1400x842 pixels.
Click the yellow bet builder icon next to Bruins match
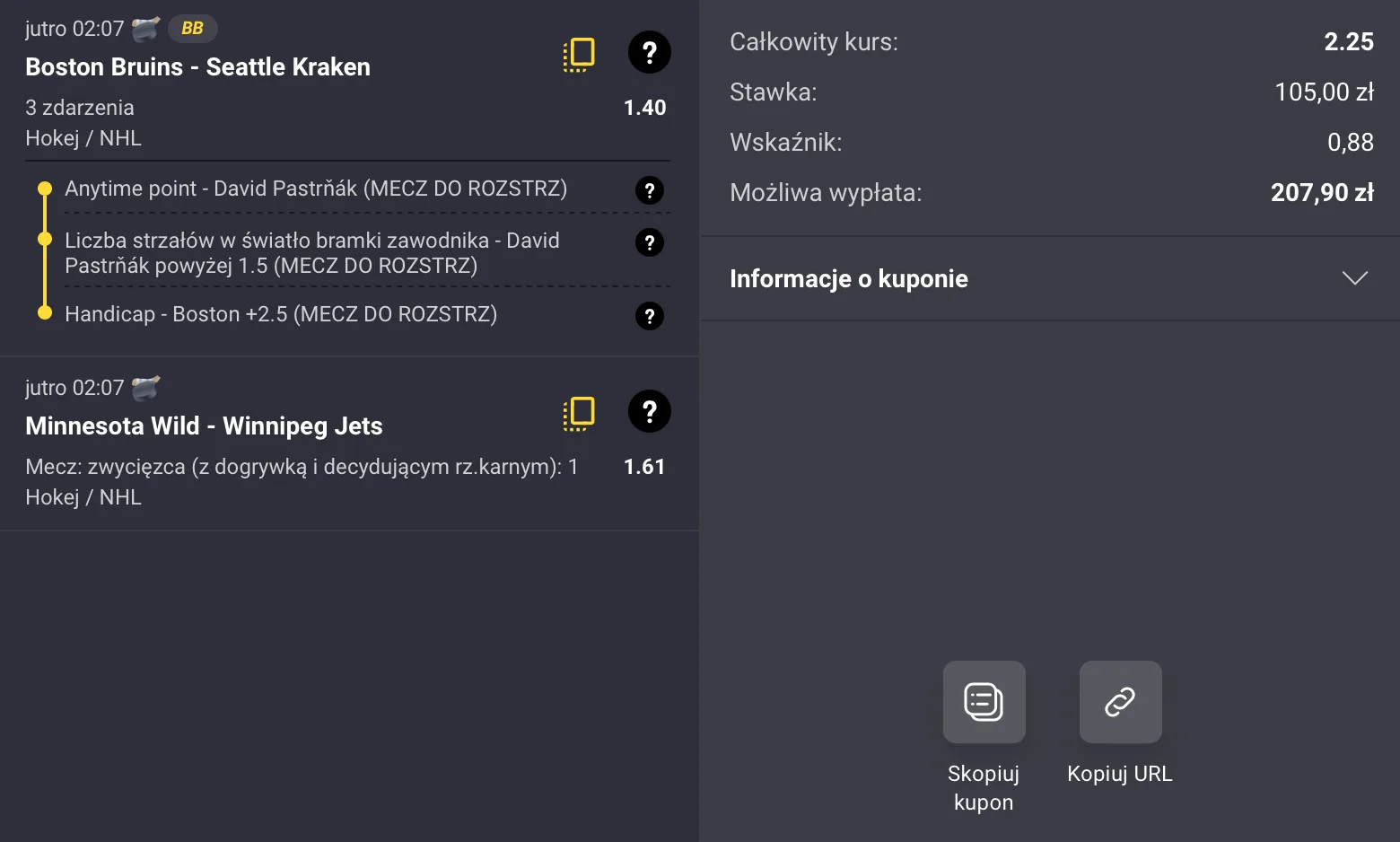(578, 53)
